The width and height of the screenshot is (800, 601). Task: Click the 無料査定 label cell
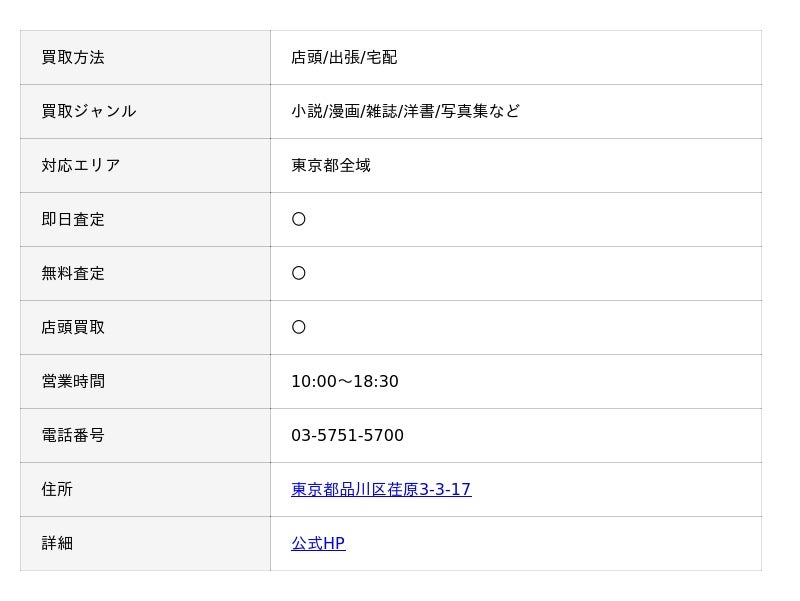[73, 273]
